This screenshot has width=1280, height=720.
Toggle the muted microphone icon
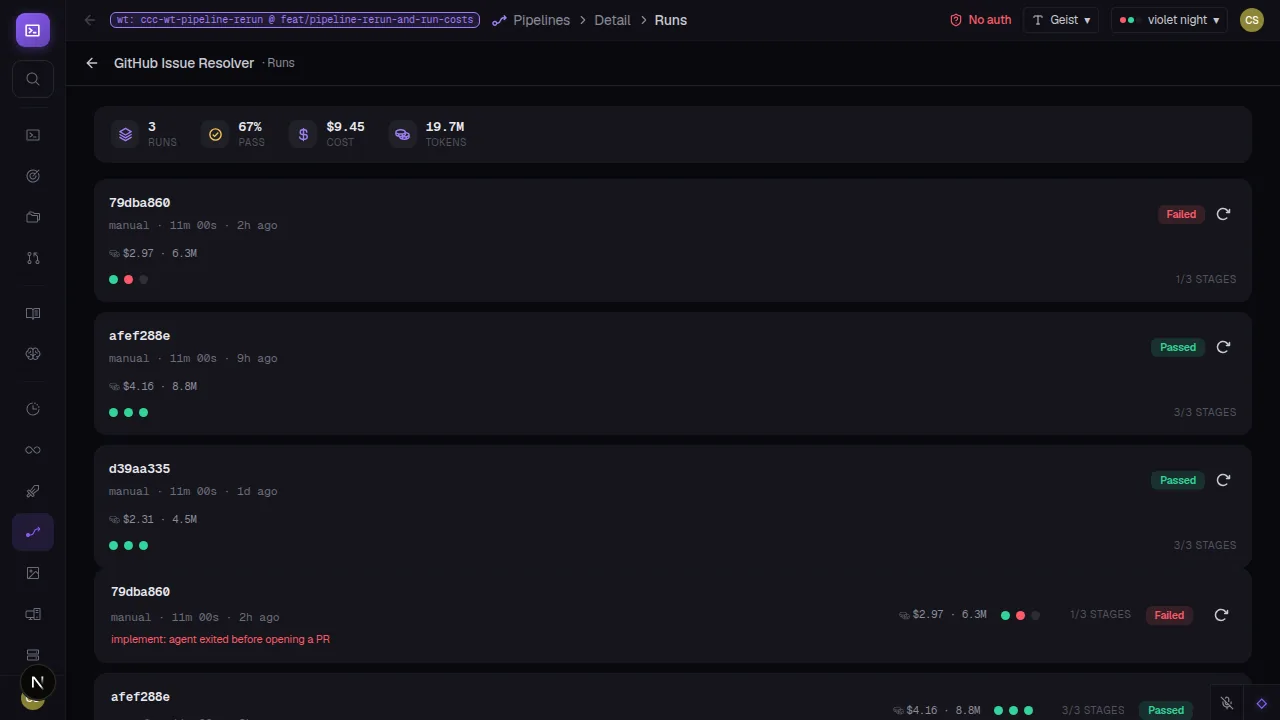(x=1227, y=703)
